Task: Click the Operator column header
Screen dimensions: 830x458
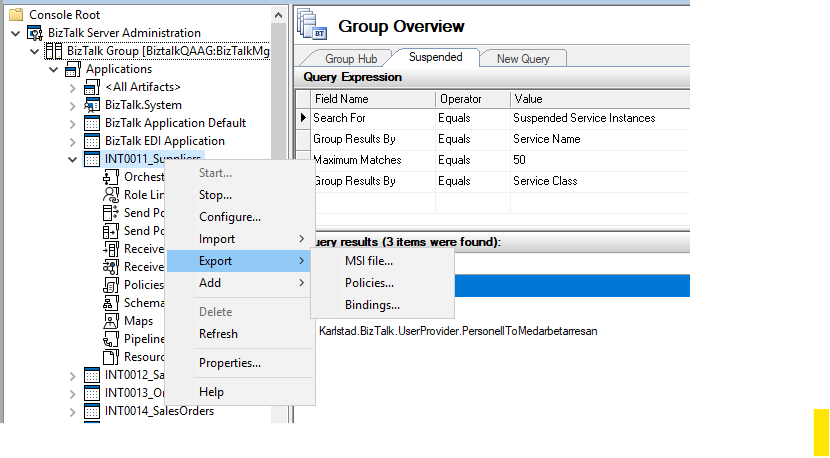Action: 473,99
